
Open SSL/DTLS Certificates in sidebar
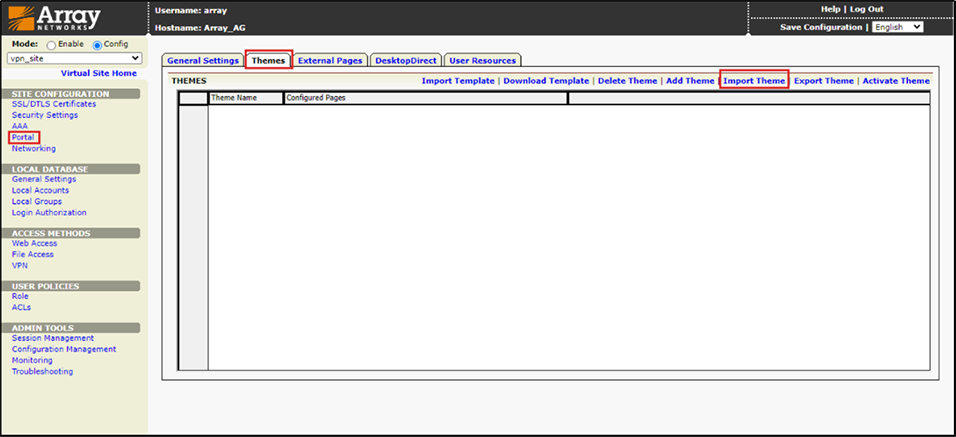point(54,104)
